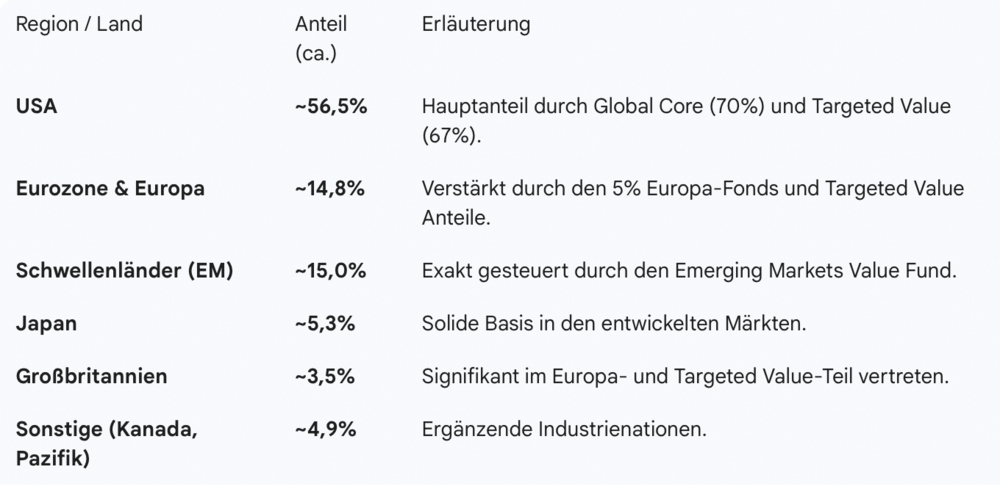The image size is (1000, 486).
Task: Click the ~56,5% share value
Action: click(330, 105)
